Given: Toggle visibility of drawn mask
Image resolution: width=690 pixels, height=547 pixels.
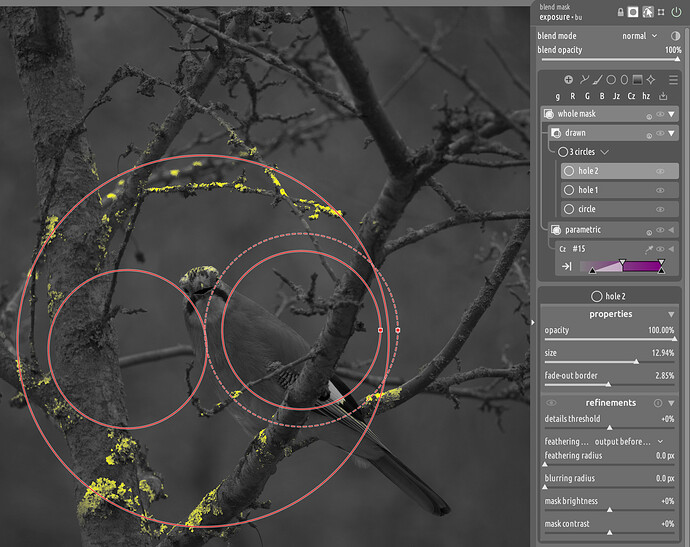Looking at the screenshot, I should [x=660, y=133].
